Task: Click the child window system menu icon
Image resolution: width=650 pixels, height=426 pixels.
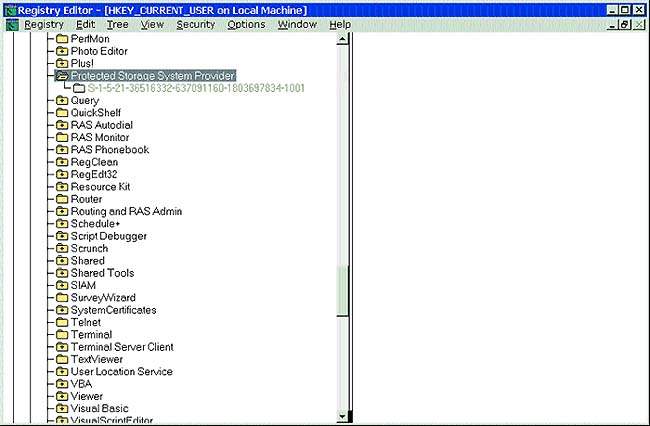Action: pos(12,25)
